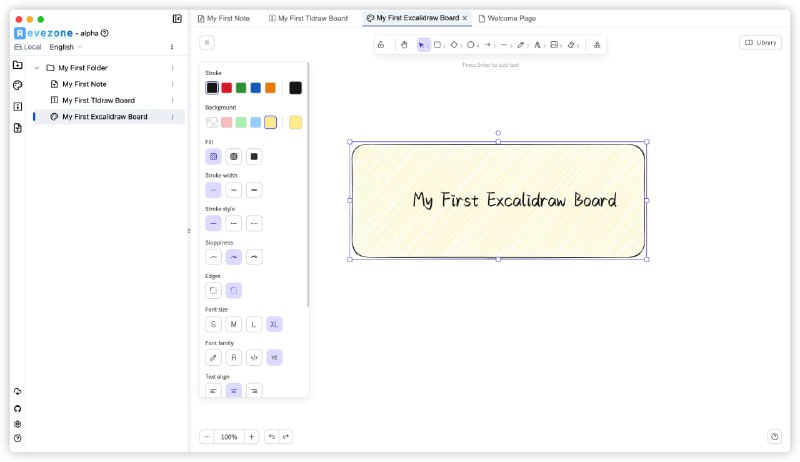Activate the Arrow drawing tool
The width and height of the screenshot is (800, 462).
click(488, 44)
